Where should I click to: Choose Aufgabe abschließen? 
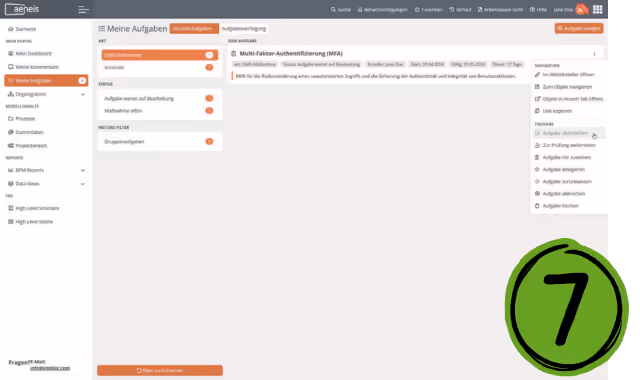[x=569, y=133]
